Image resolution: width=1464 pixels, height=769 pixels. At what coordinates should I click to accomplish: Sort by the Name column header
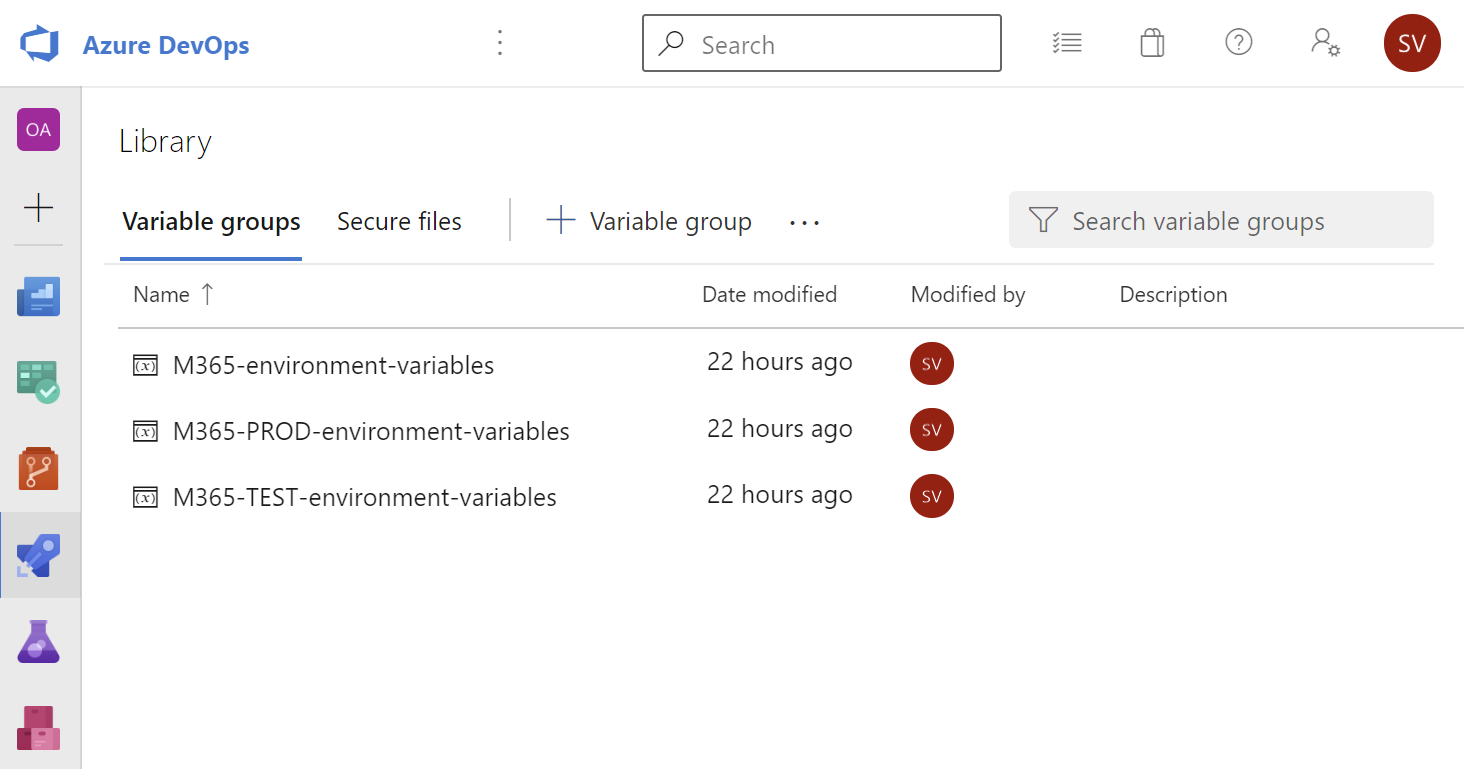pyautogui.click(x=161, y=294)
